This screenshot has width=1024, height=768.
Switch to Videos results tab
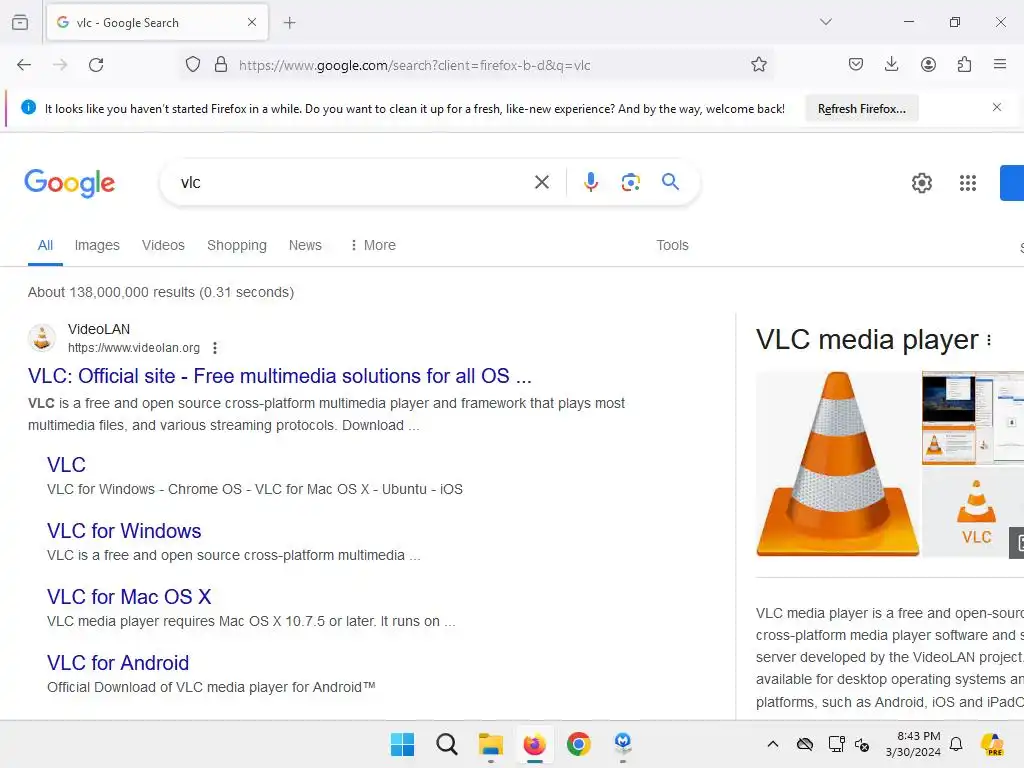(x=163, y=245)
